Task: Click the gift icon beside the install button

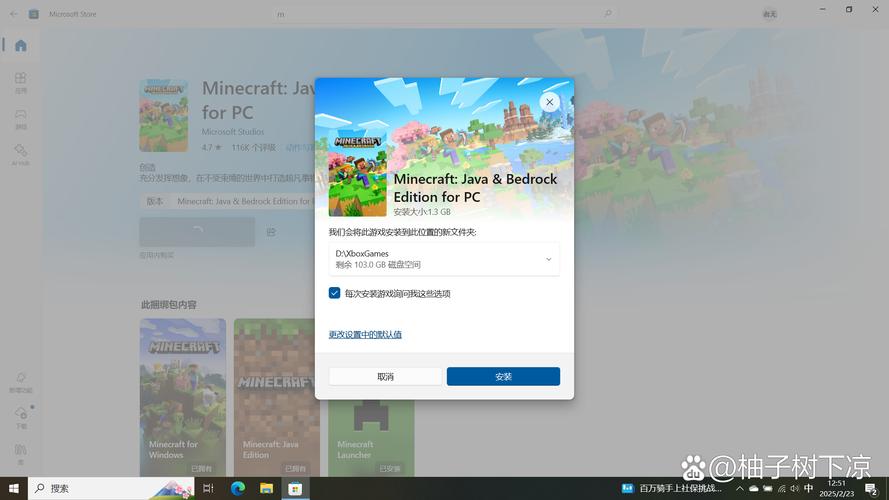Action: (271, 232)
